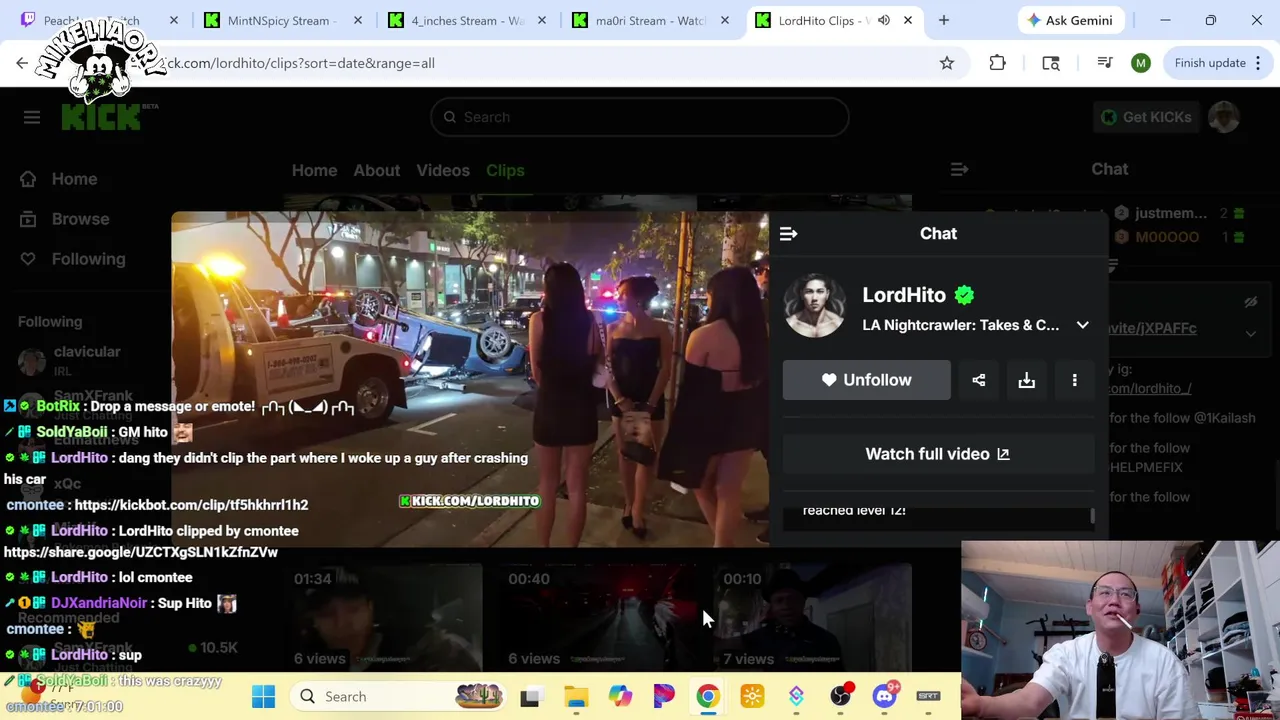Open Task View on taskbar
The image size is (1280, 720).
(530, 696)
